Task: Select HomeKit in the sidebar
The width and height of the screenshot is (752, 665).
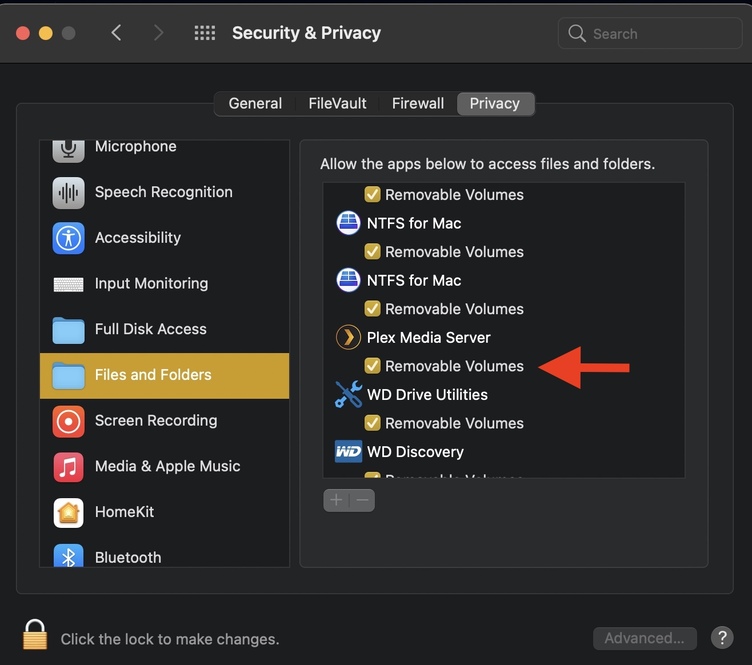Action: pos(164,513)
